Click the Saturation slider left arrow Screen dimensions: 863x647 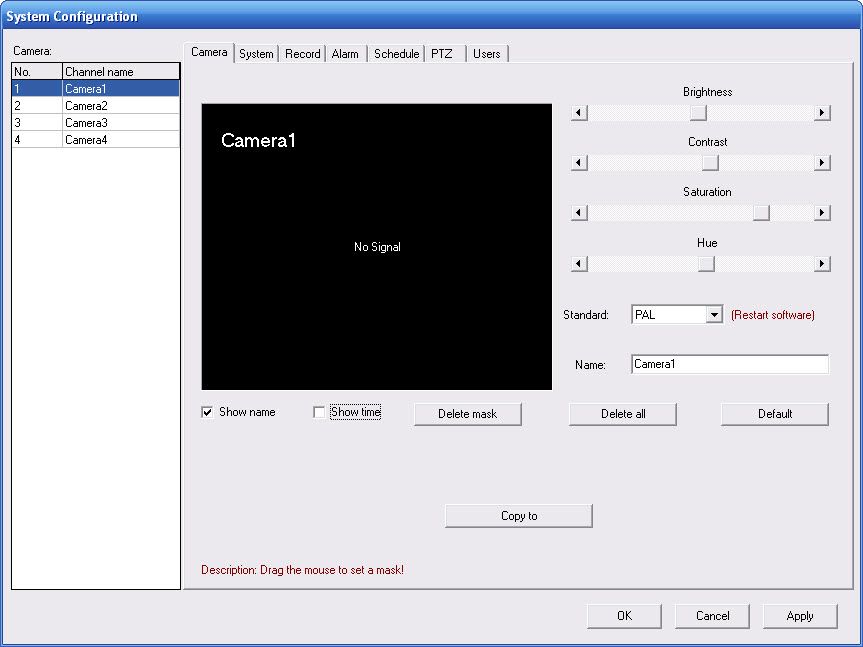pos(579,213)
